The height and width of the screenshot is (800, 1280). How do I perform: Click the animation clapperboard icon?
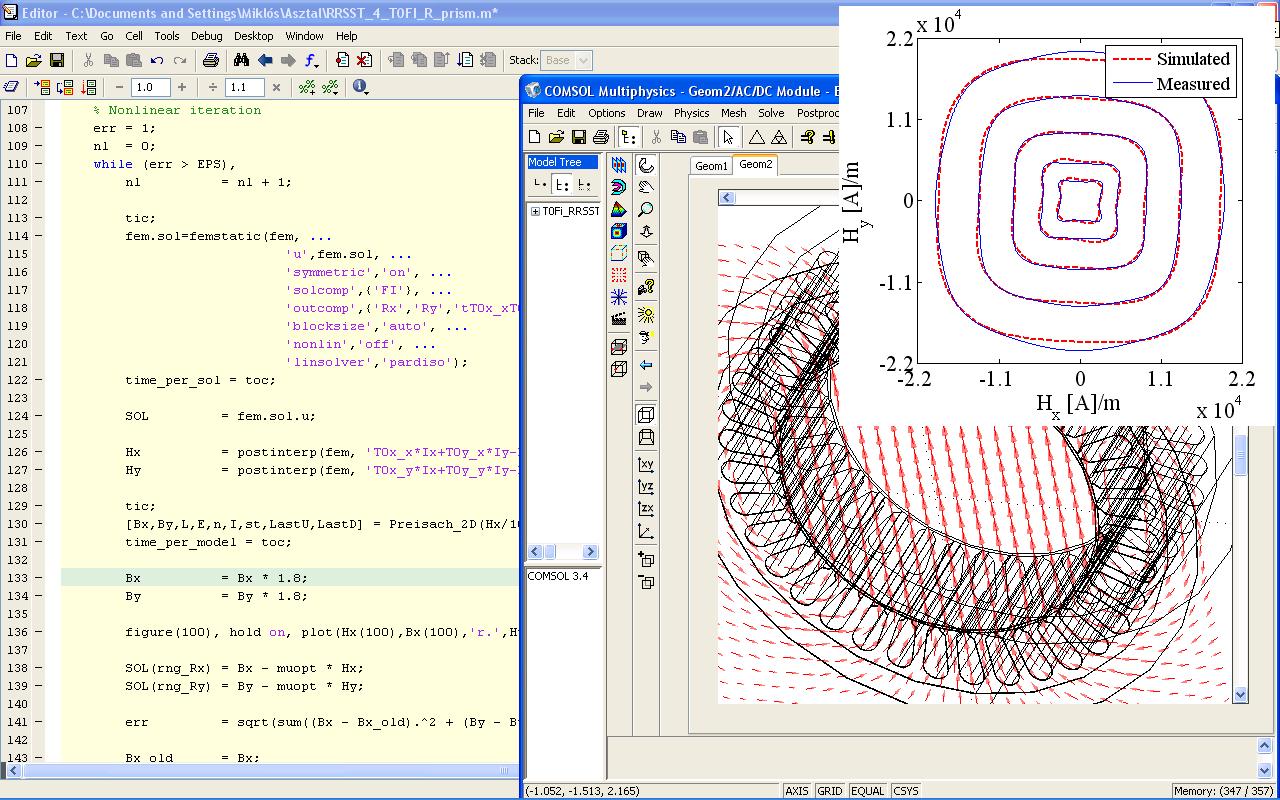[x=619, y=319]
